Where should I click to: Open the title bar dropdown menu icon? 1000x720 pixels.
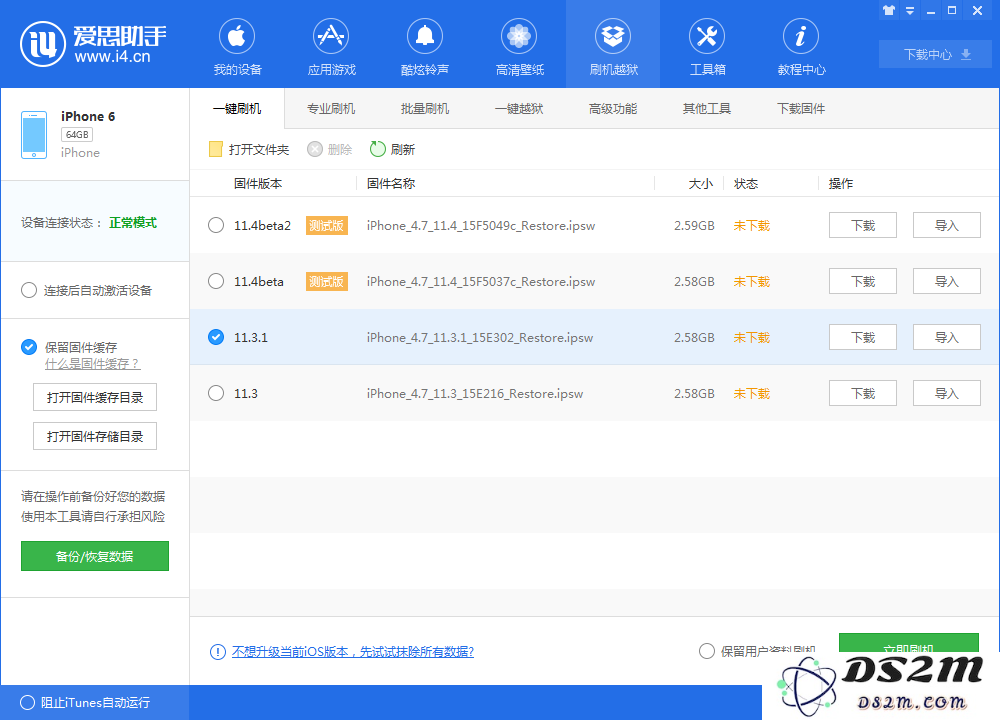click(910, 11)
